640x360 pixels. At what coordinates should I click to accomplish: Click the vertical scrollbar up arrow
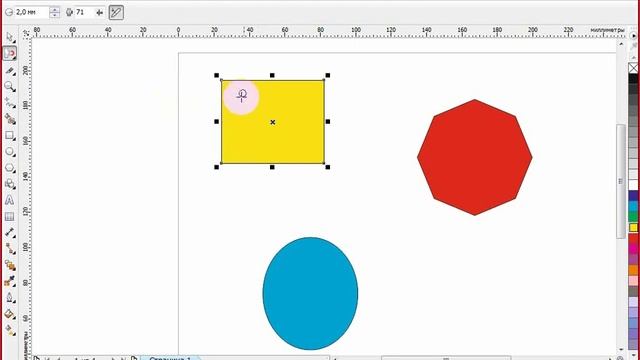(x=621, y=44)
